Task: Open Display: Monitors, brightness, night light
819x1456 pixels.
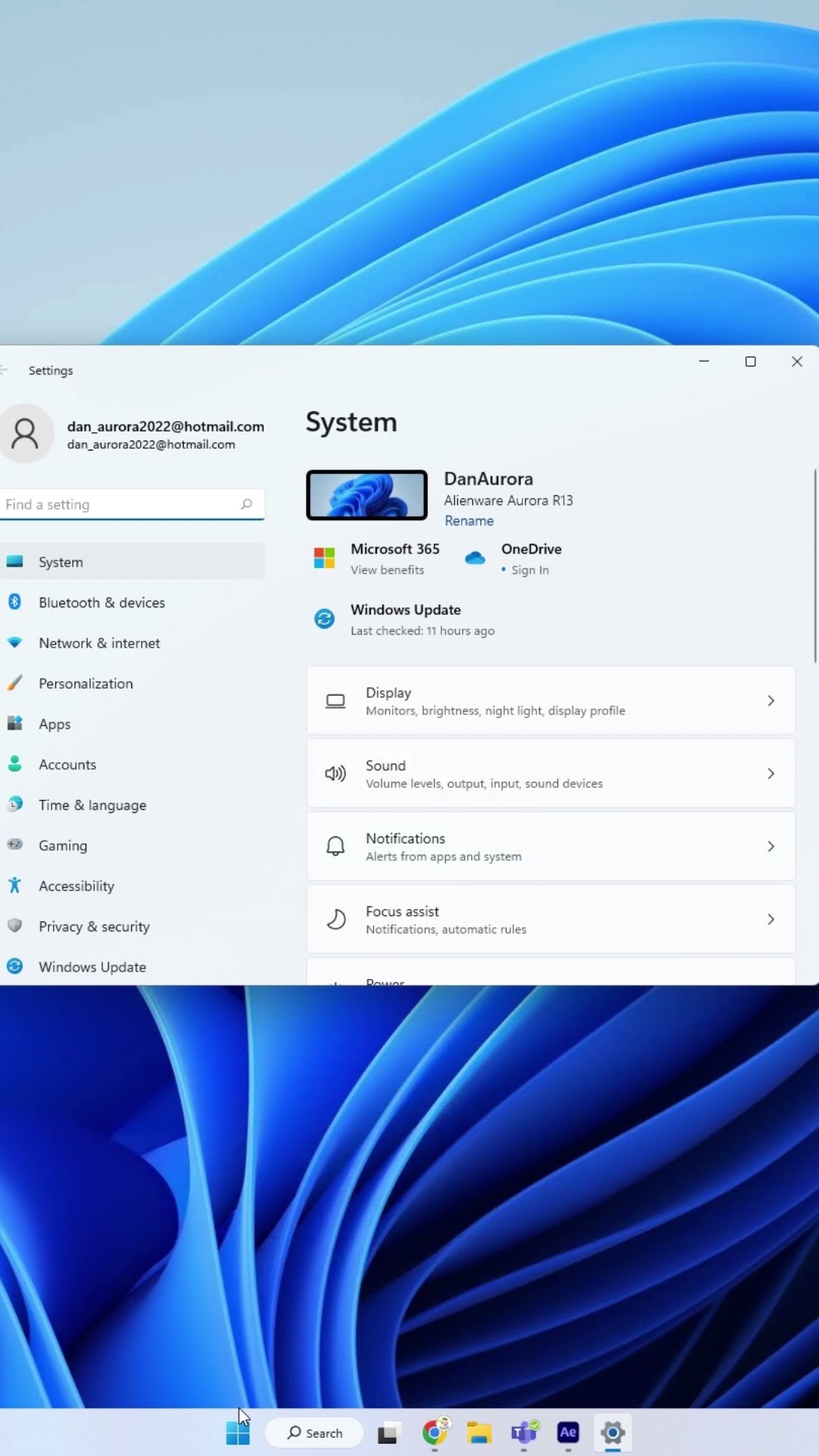Action: click(x=551, y=701)
